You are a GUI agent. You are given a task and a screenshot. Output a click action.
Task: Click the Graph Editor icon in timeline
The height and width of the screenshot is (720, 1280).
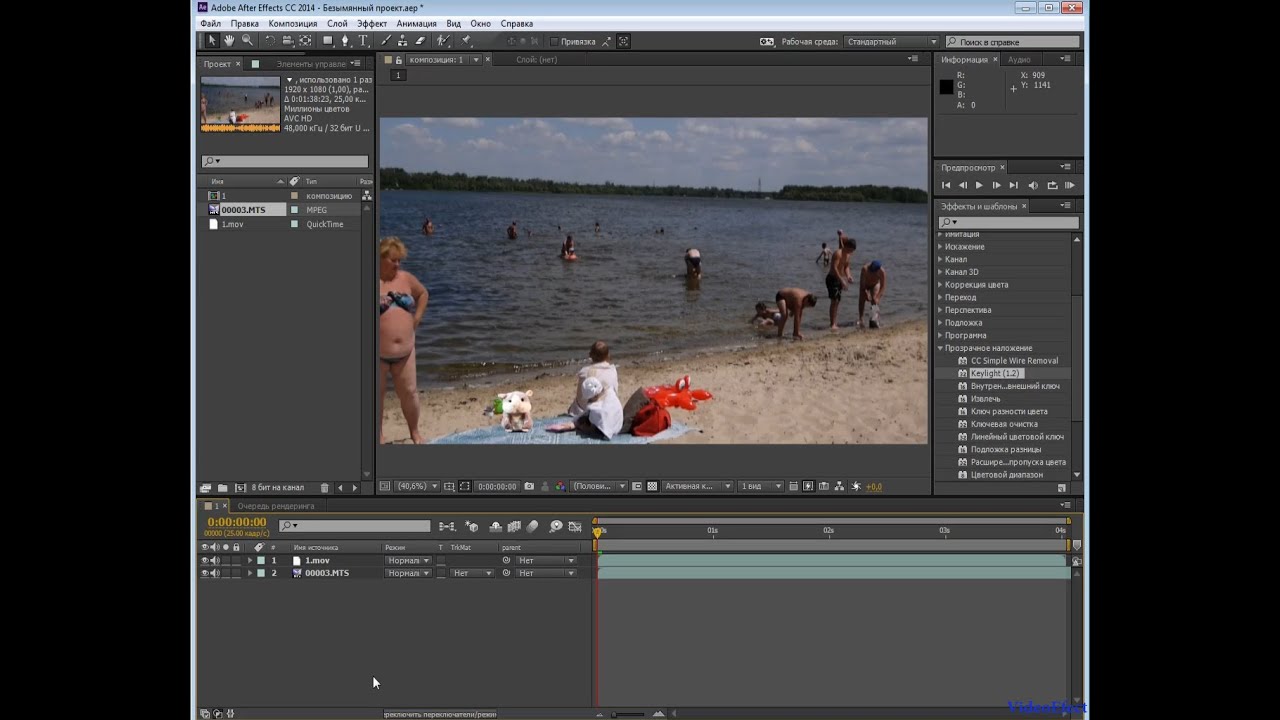pos(575,527)
